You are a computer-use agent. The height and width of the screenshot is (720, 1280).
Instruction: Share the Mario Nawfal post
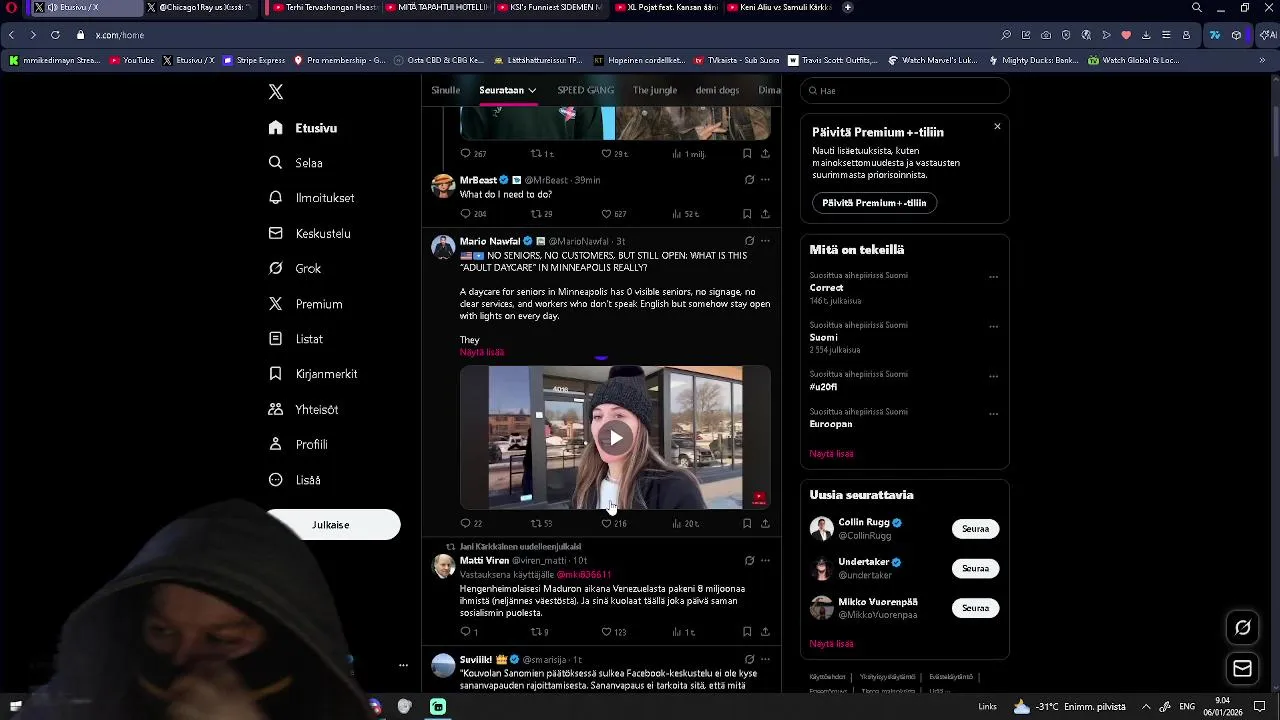[765, 523]
